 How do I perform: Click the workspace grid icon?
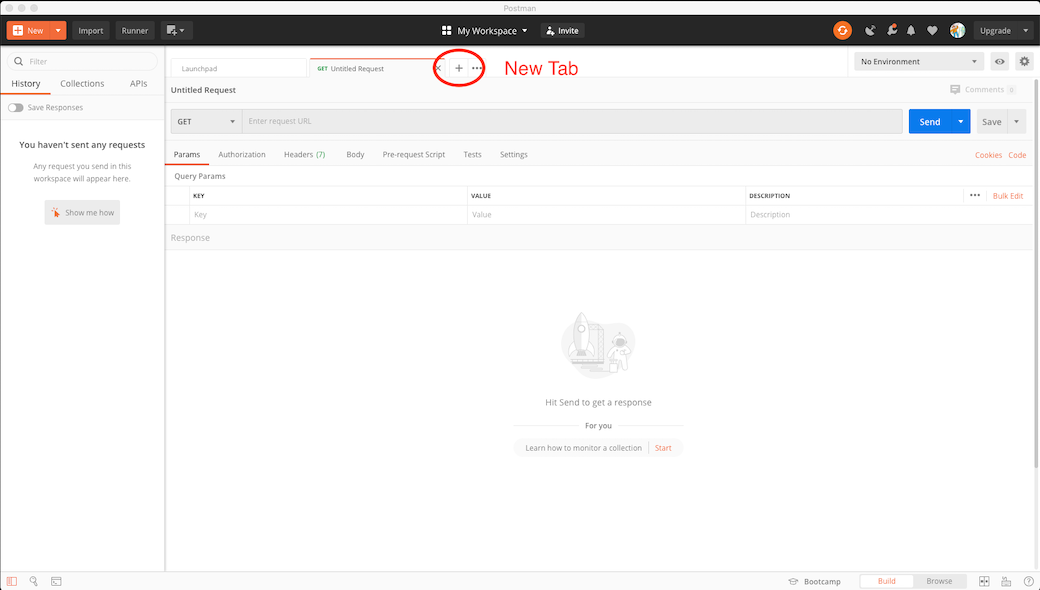click(446, 30)
